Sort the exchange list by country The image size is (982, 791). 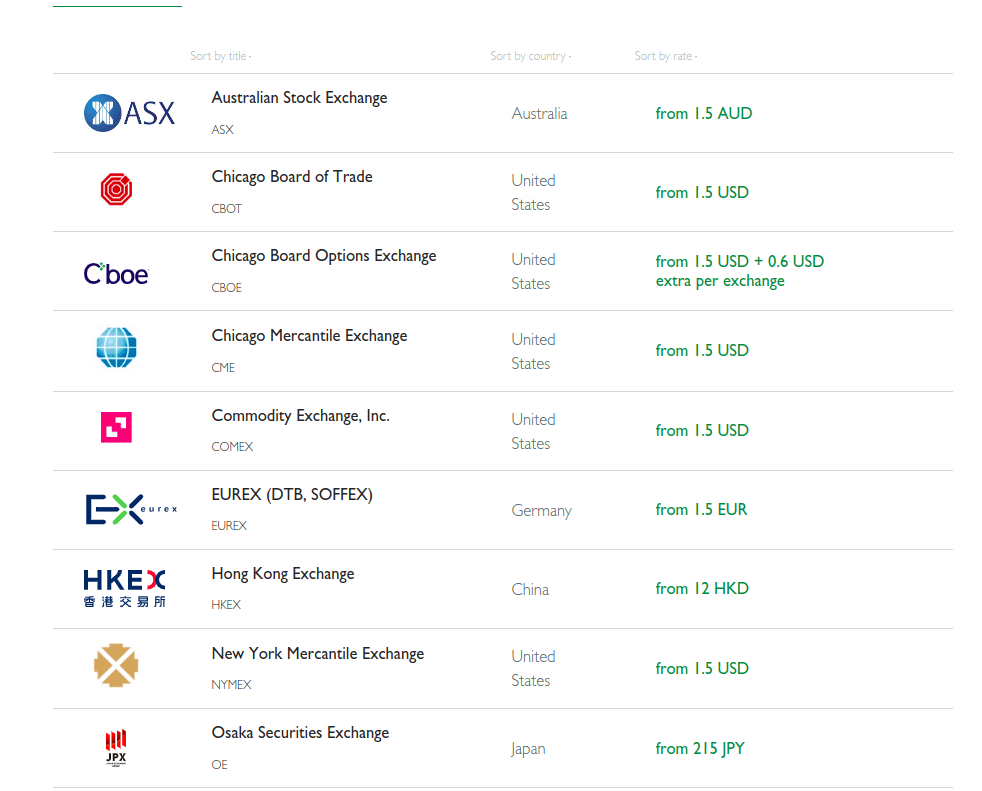[x=529, y=56]
